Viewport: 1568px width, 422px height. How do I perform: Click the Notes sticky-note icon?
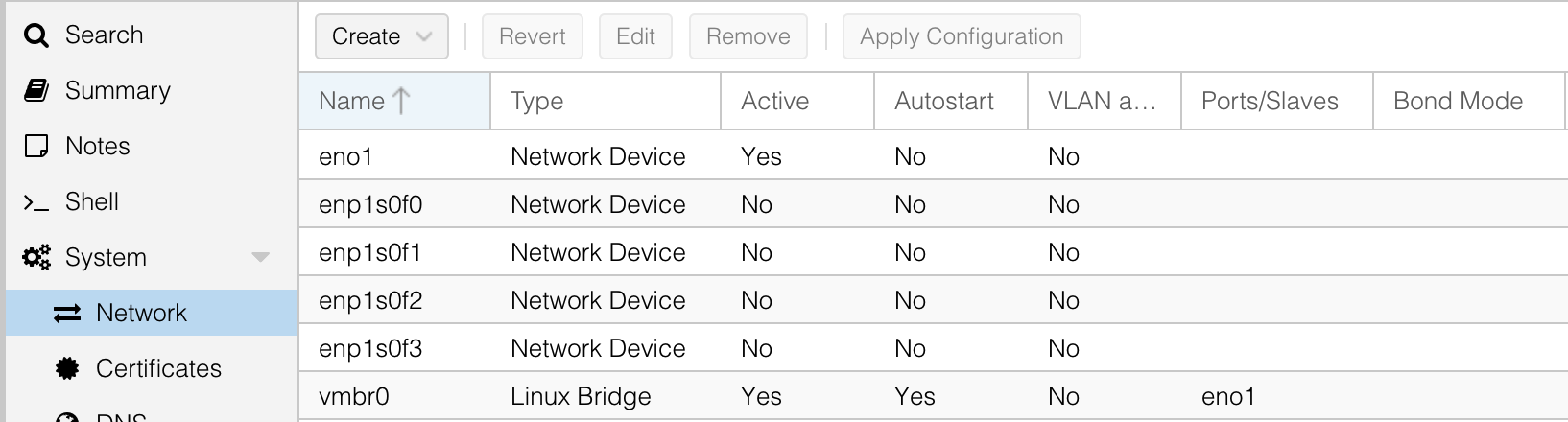[x=36, y=147]
